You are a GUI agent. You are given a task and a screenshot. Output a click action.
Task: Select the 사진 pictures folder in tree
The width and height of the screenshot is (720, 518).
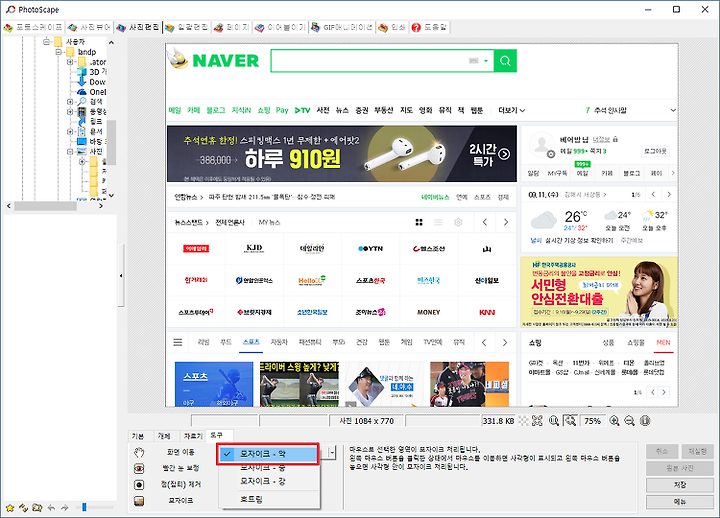coord(90,152)
